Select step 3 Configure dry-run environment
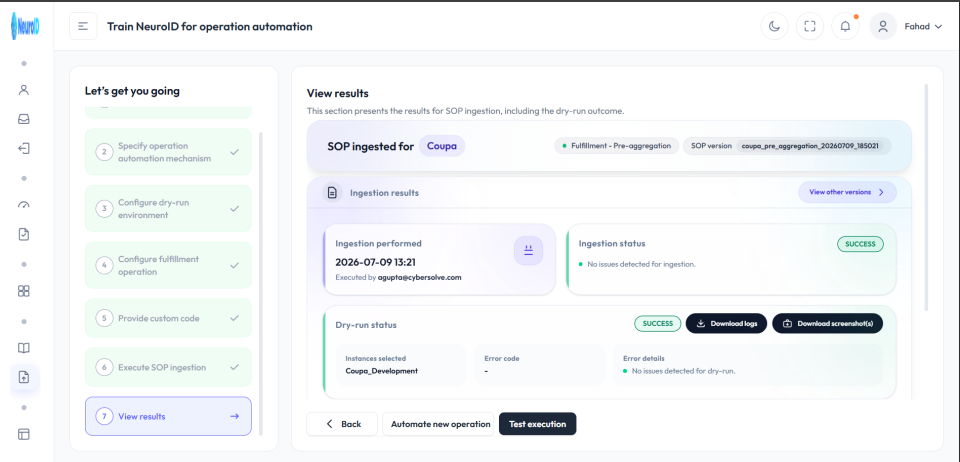The height and width of the screenshot is (462, 960). click(x=168, y=209)
